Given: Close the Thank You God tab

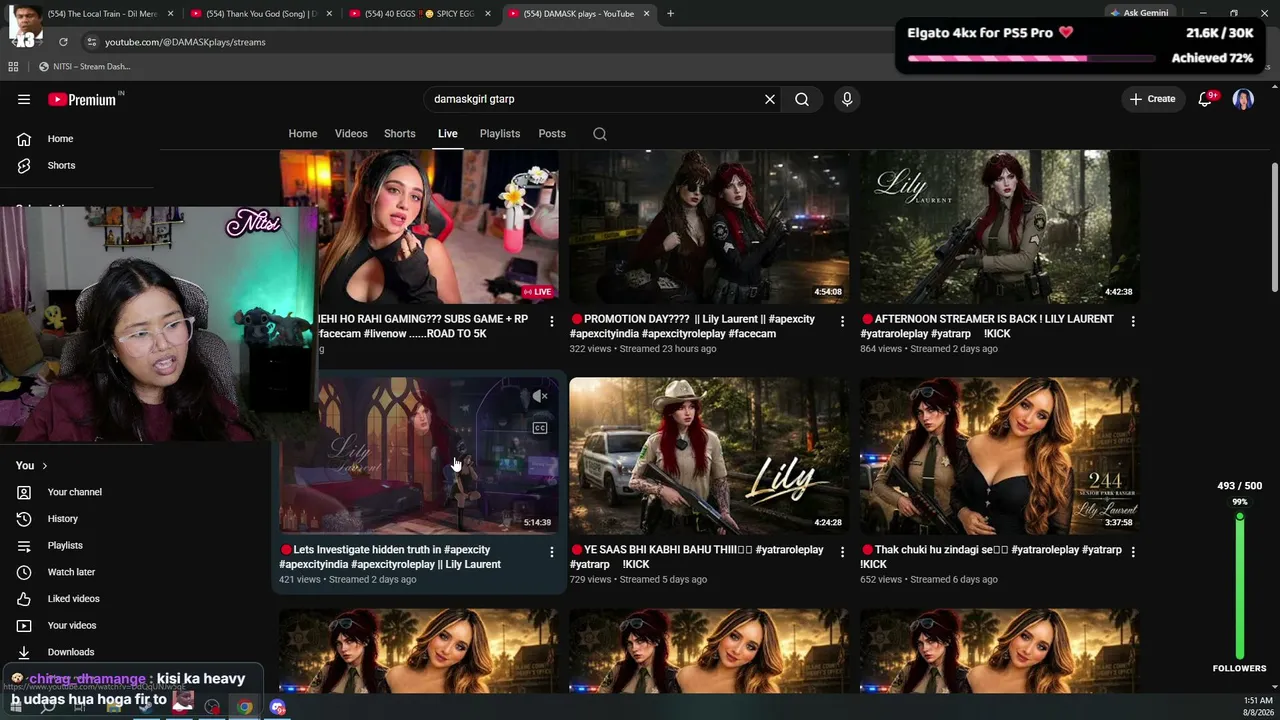Looking at the screenshot, I should [x=329, y=14].
